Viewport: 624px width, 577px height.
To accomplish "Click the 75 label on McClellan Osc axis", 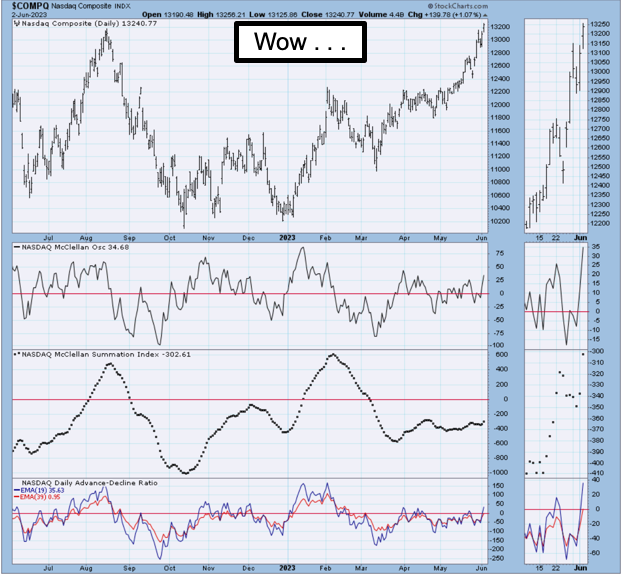I will (x=500, y=253).
